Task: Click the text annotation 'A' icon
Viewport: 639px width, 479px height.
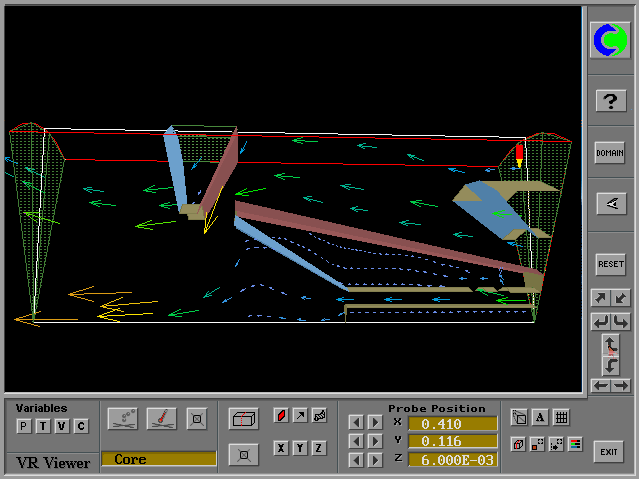Action: 540,417
